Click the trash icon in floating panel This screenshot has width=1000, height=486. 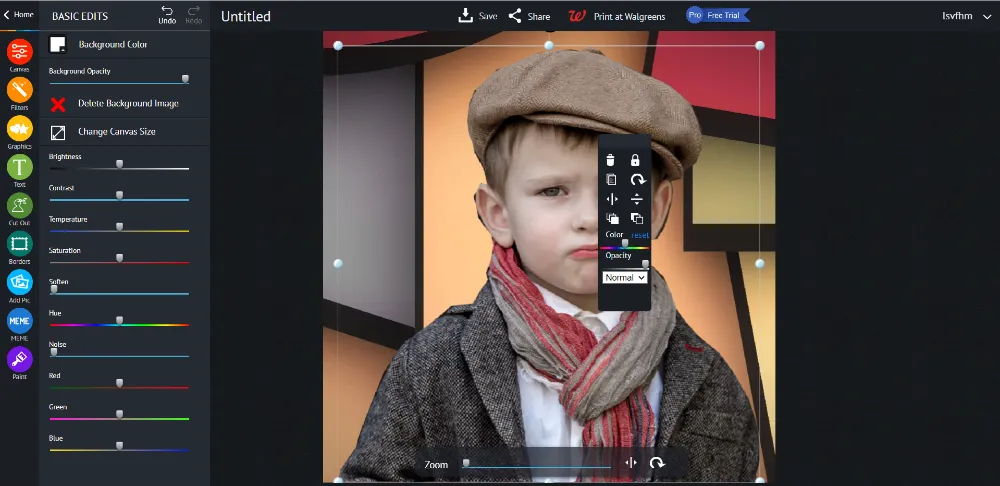coord(612,160)
